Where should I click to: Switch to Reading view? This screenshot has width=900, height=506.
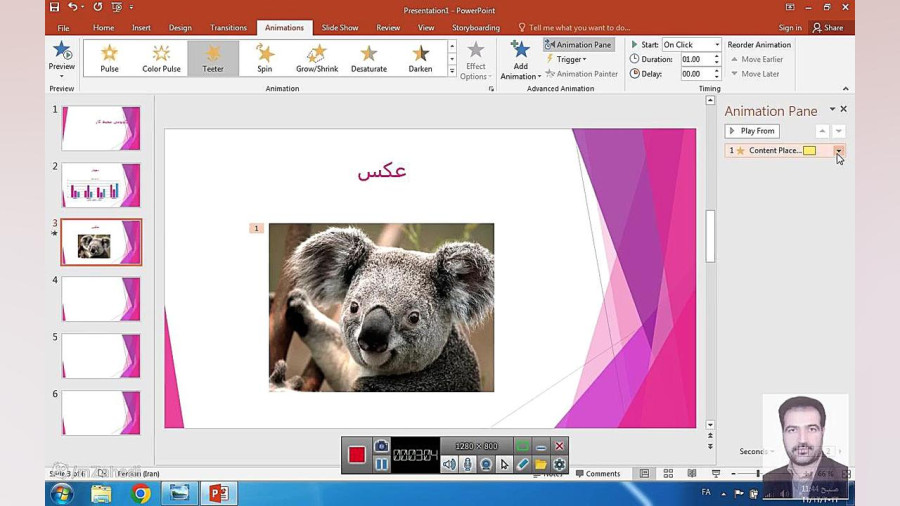[692, 473]
